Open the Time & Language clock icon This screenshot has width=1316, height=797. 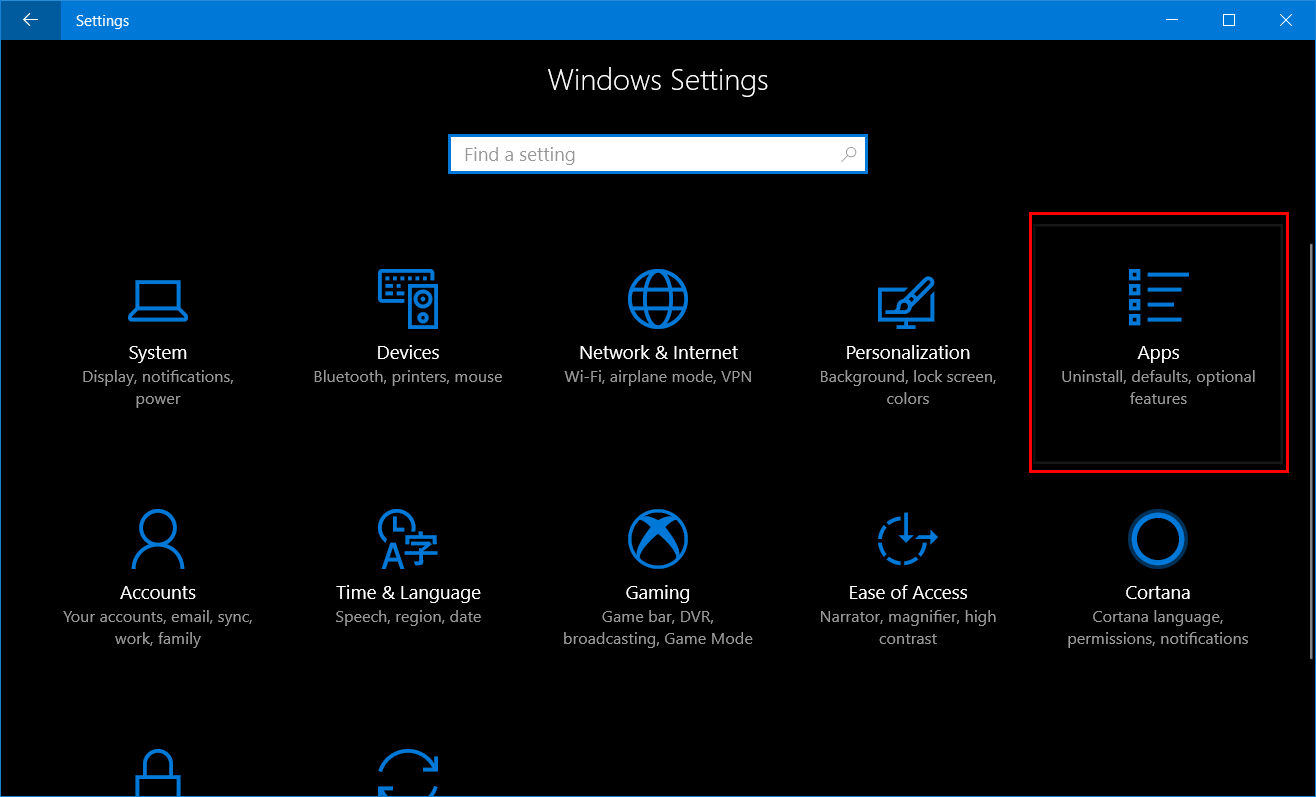tap(408, 539)
